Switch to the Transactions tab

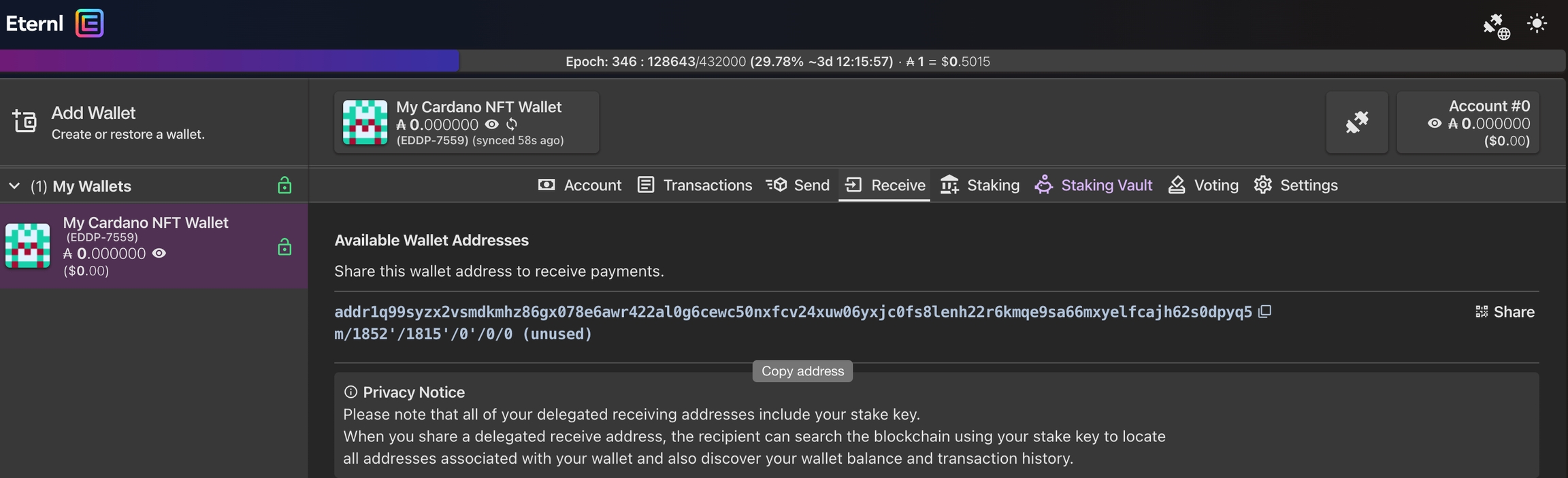point(695,185)
